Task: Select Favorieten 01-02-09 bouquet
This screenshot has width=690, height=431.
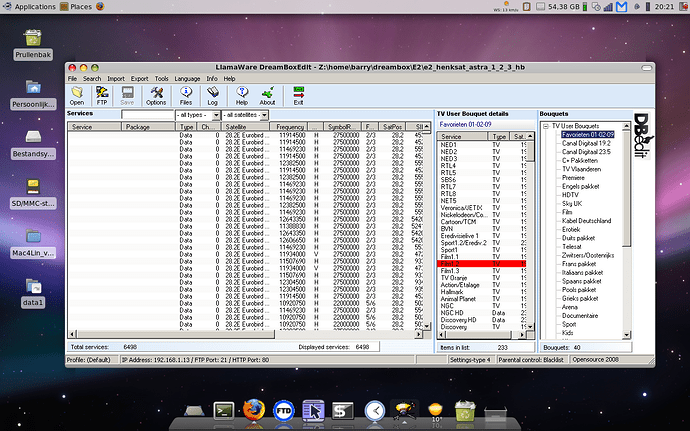Action: [x=587, y=135]
